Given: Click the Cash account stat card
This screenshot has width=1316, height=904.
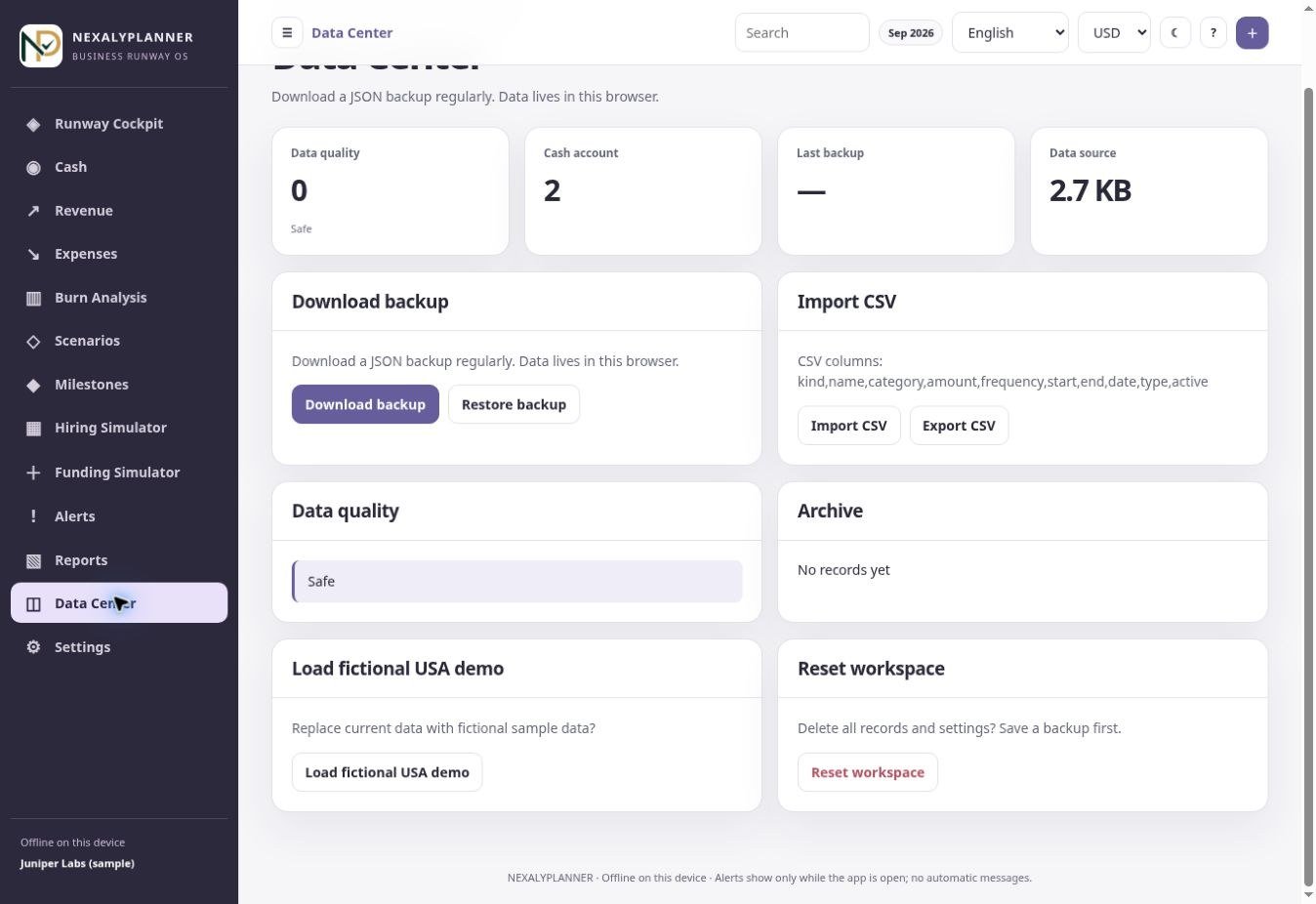Looking at the screenshot, I should point(643,191).
